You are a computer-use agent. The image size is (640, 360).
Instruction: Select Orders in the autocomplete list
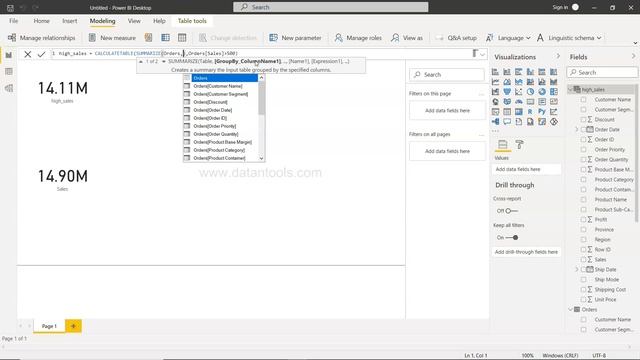point(220,78)
